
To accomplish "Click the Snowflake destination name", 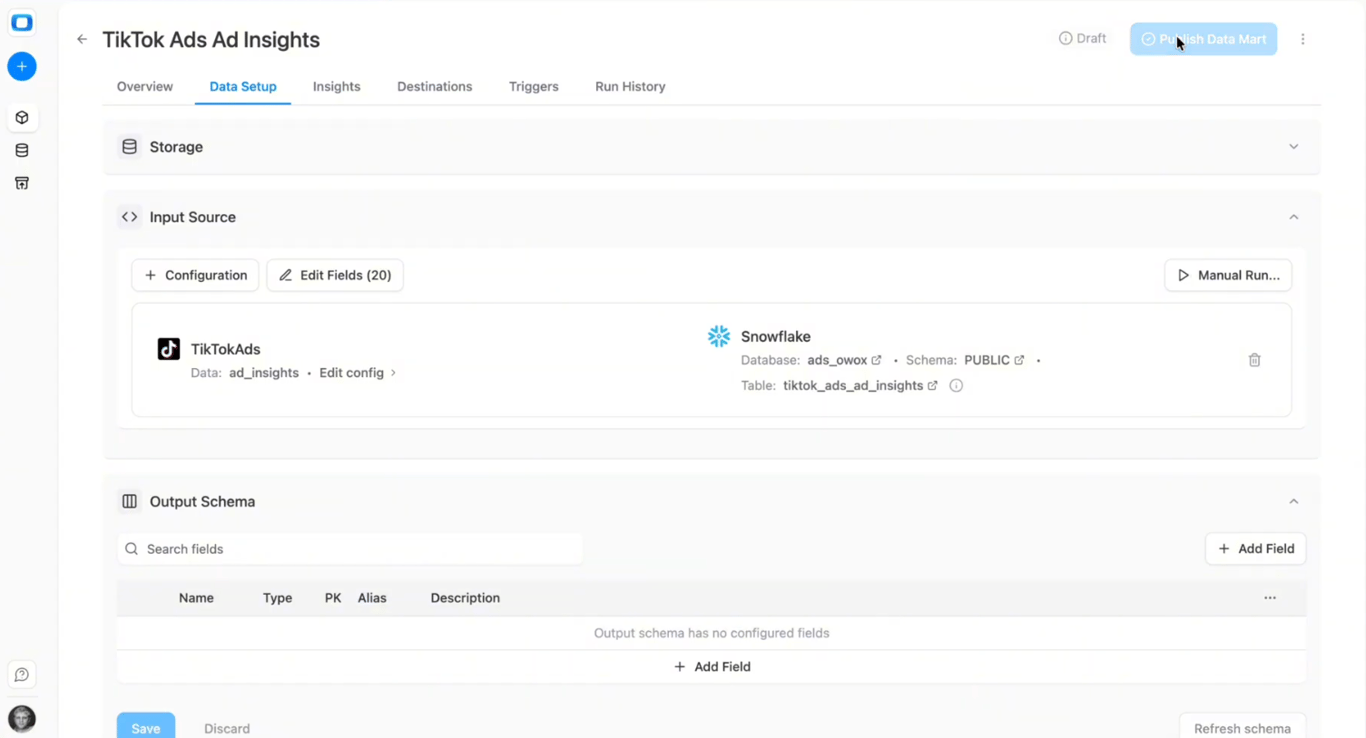I will 776,337.
